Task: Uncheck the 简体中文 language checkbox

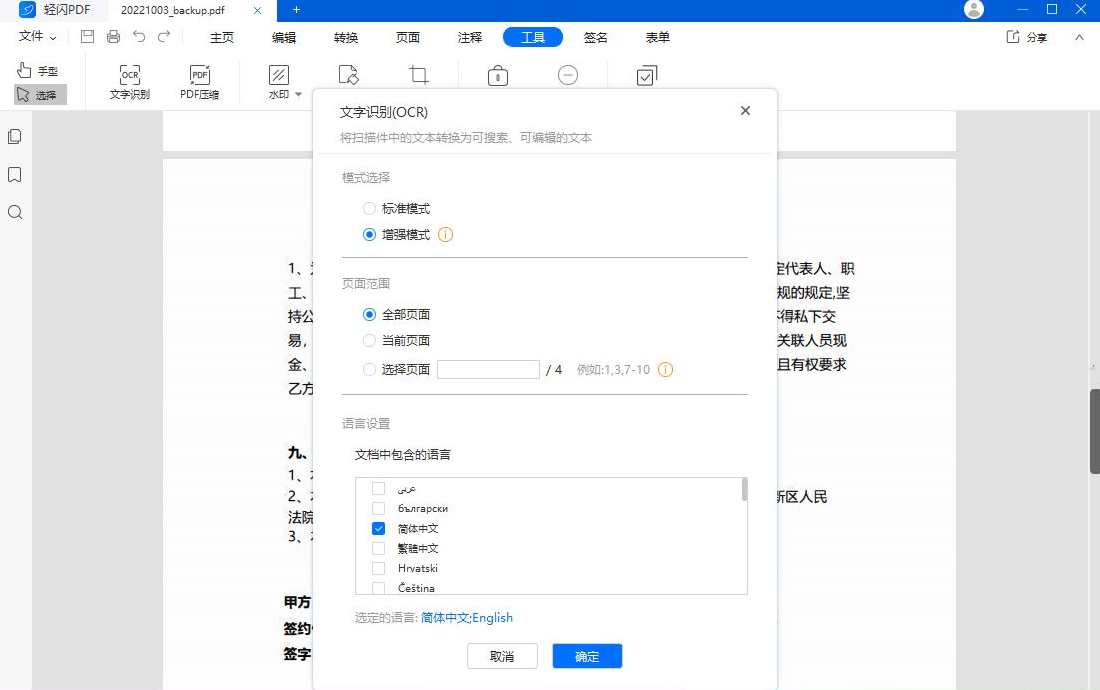Action: tap(378, 528)
